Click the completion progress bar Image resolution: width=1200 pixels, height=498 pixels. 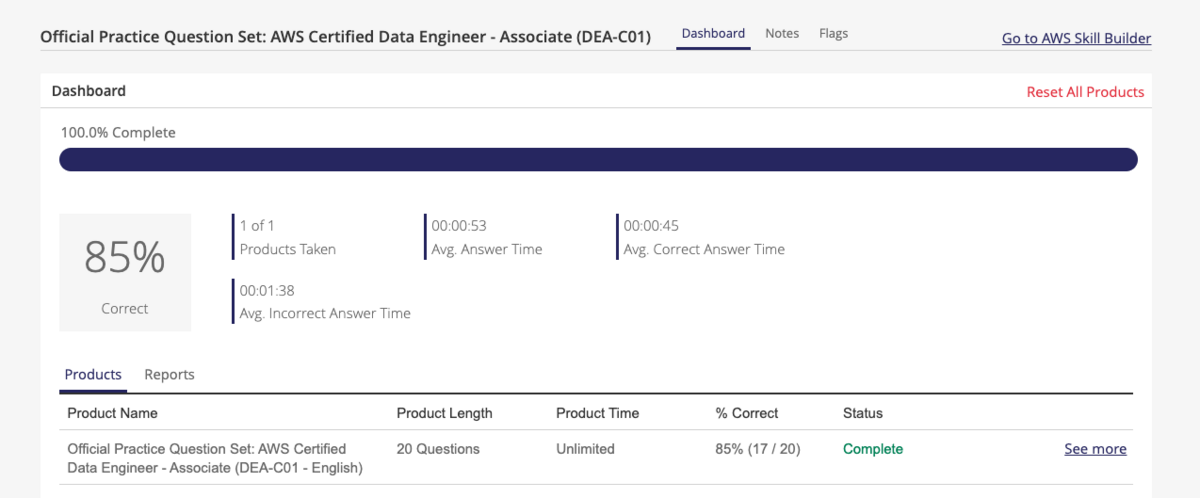(x=598, y=160)
